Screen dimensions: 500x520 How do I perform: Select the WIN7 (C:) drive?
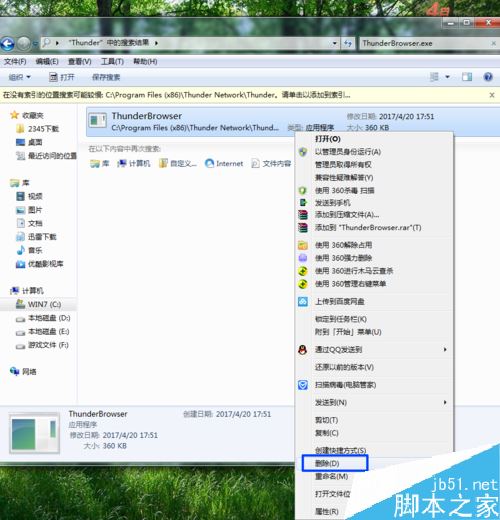coord(39,304)
